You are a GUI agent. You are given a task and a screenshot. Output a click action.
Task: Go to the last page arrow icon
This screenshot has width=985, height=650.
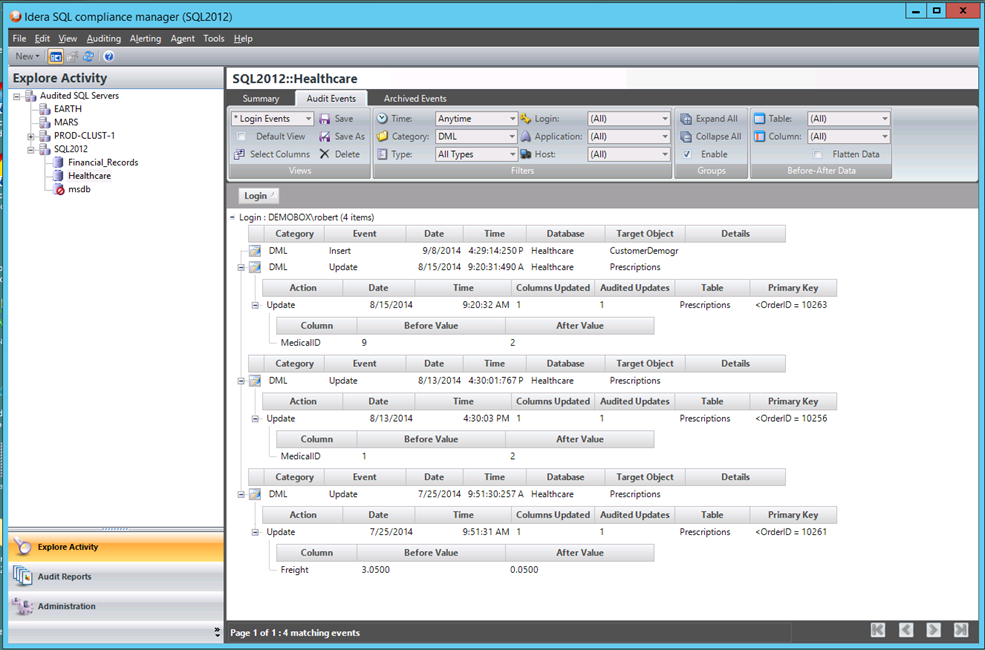pyautogui.click(x=961, y=630)
